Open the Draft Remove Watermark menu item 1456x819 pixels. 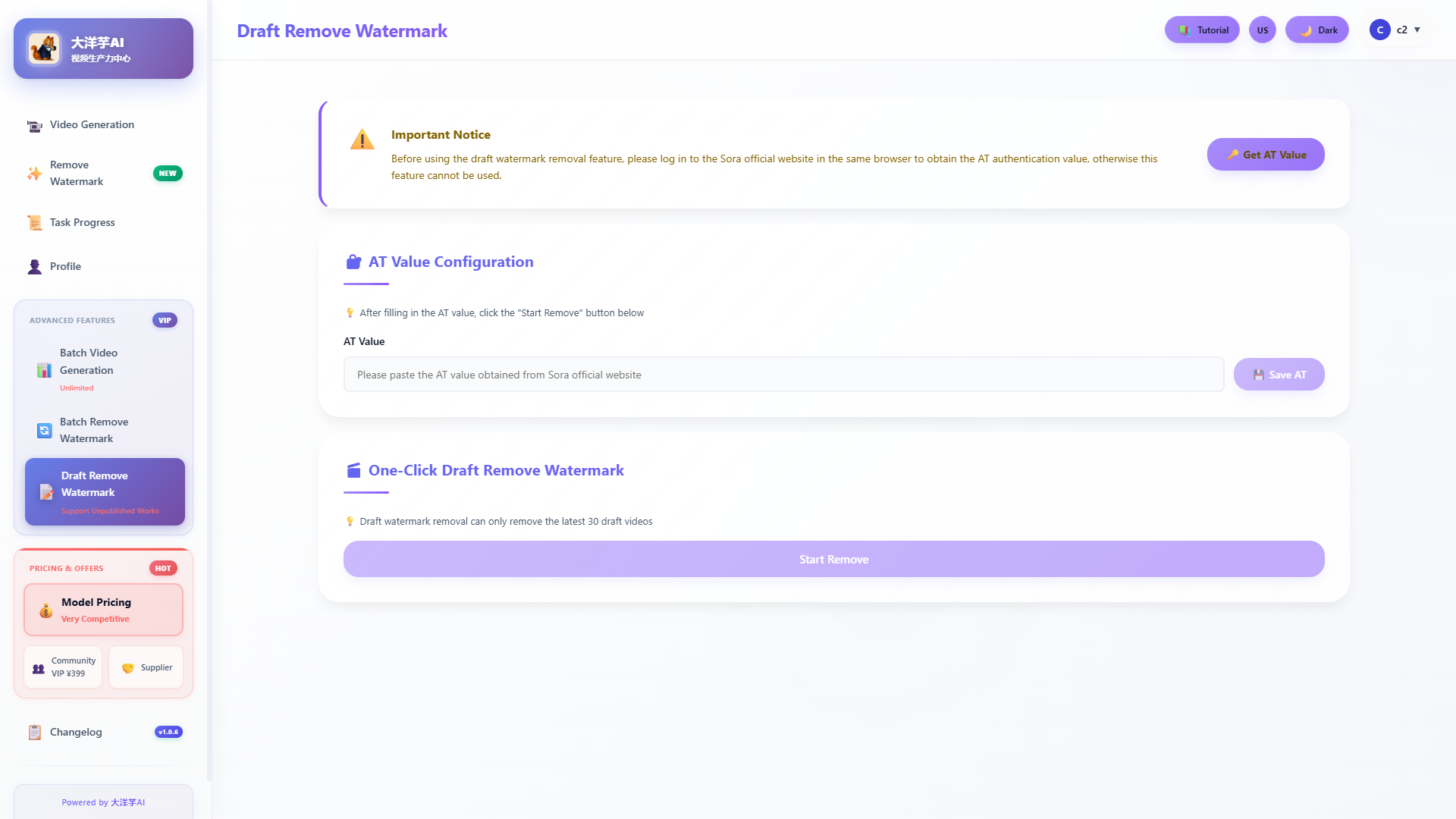105,491
